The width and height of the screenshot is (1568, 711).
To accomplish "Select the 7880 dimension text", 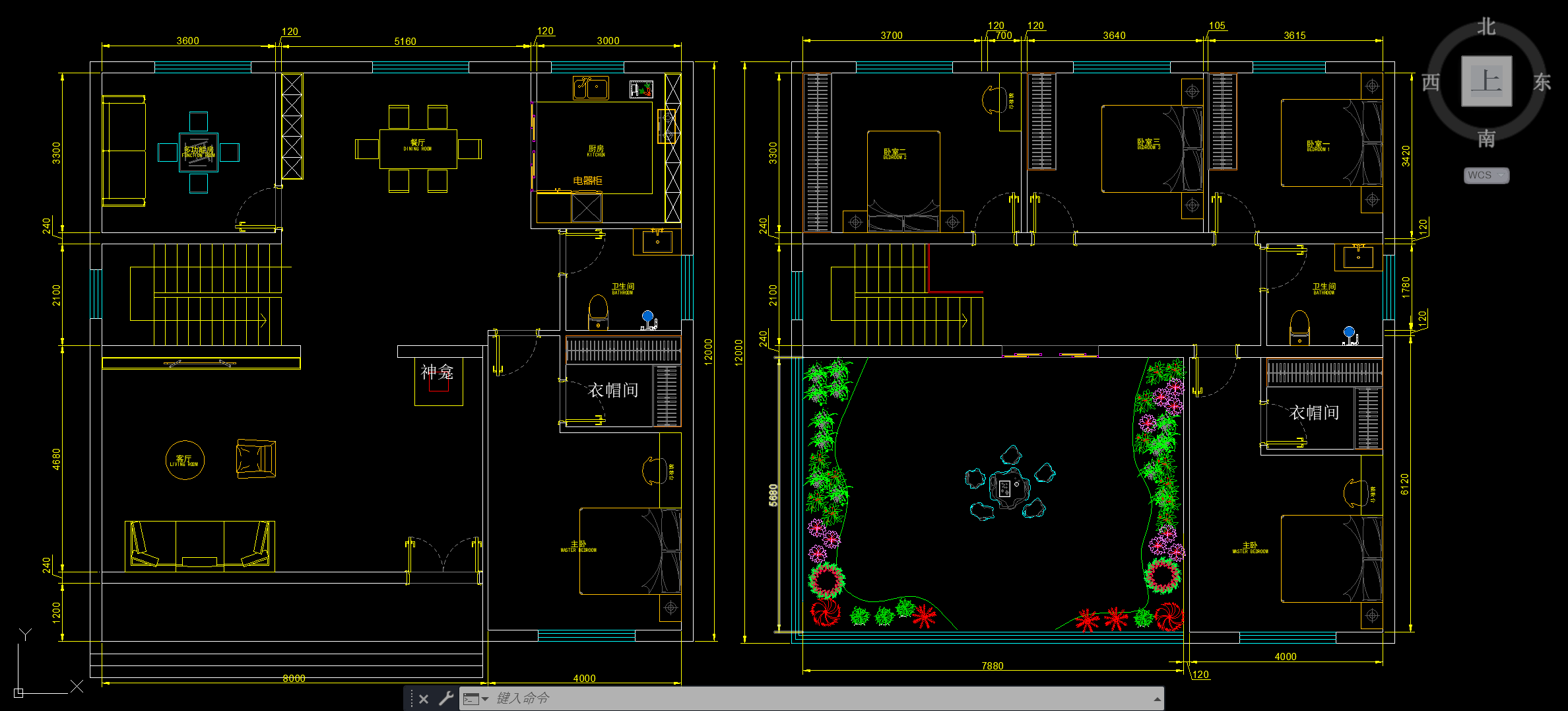I will pyautogui.click(x=992, y=665).
